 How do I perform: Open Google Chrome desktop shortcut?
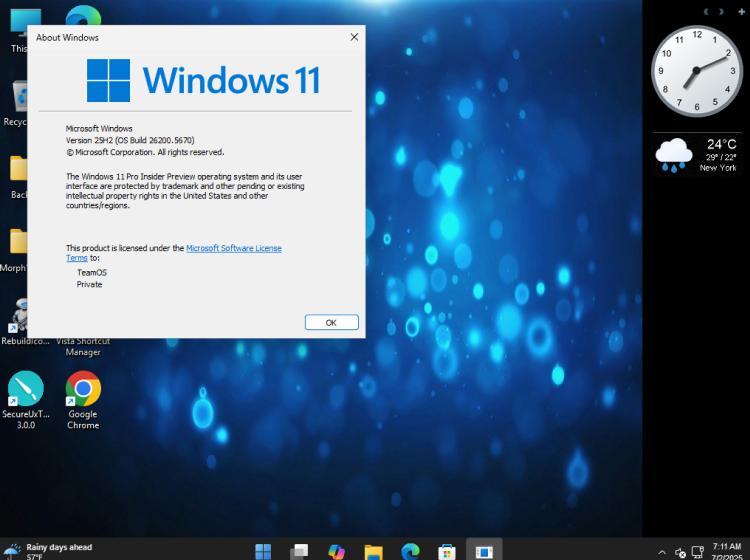[x=83, y=400]
